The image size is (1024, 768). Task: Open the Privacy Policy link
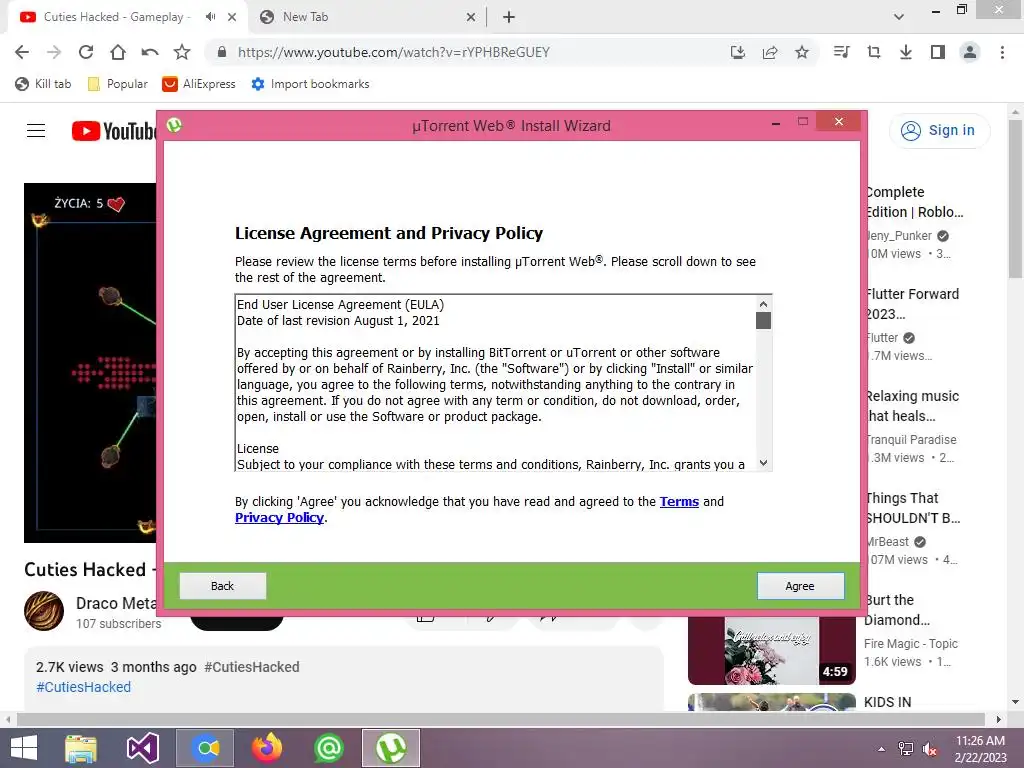point(280,518)
